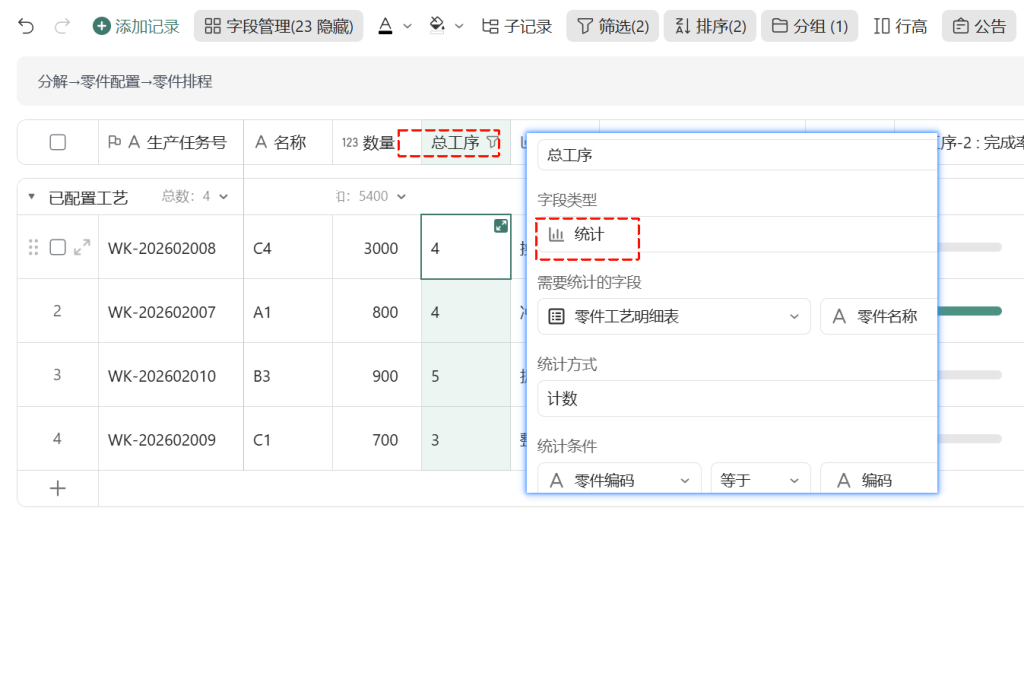Select the name cell C4
This screenshot has height=676, width=1024.
pyautogui.click(x=288, y=248)
